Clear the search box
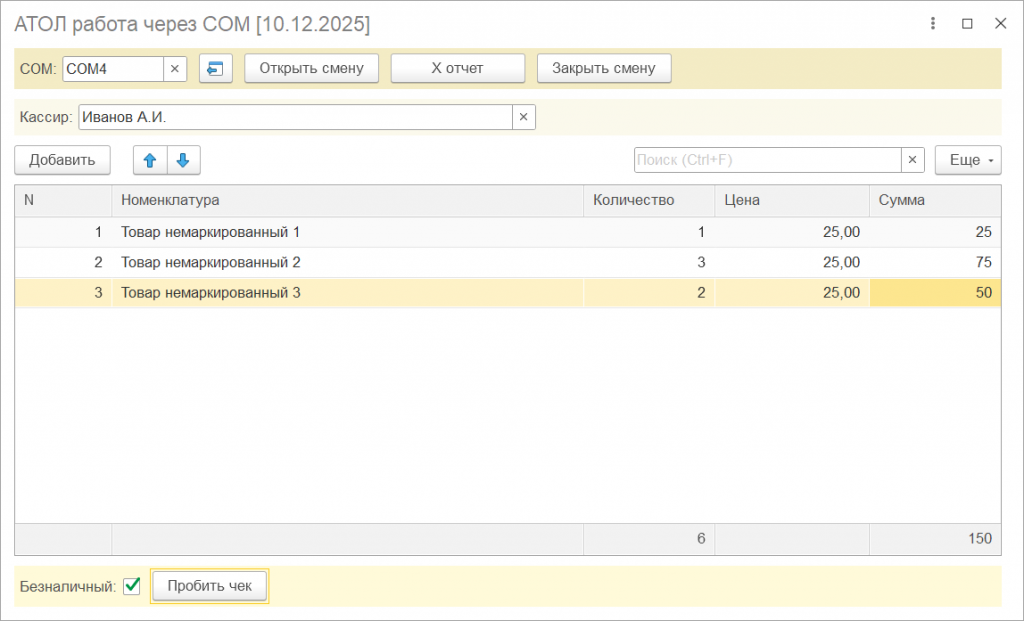Viewport: 1024px width, 621px height. [x=913, y=160]
